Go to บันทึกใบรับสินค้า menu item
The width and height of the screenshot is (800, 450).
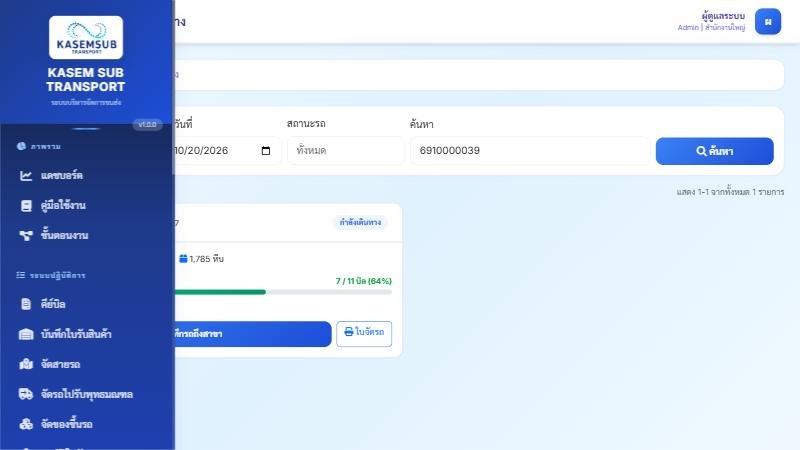point(87,334)
